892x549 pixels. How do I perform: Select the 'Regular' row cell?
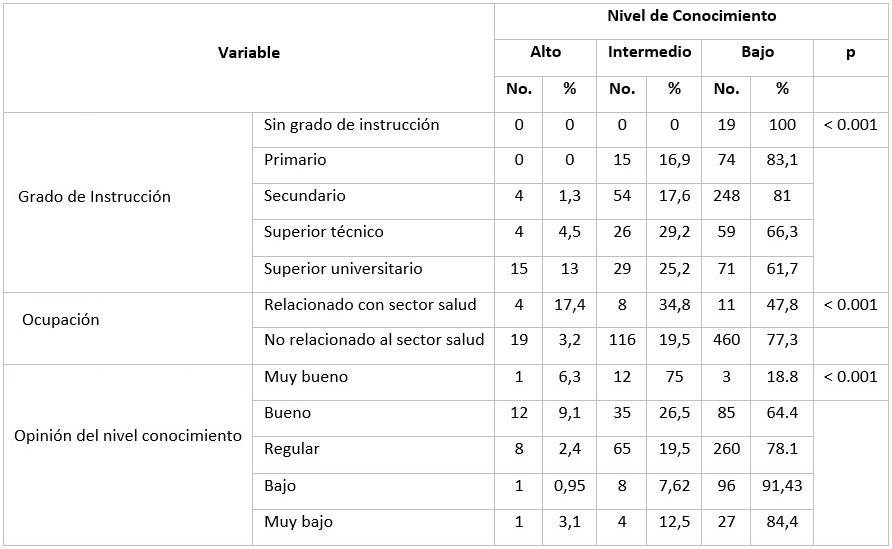click(292, 449)
